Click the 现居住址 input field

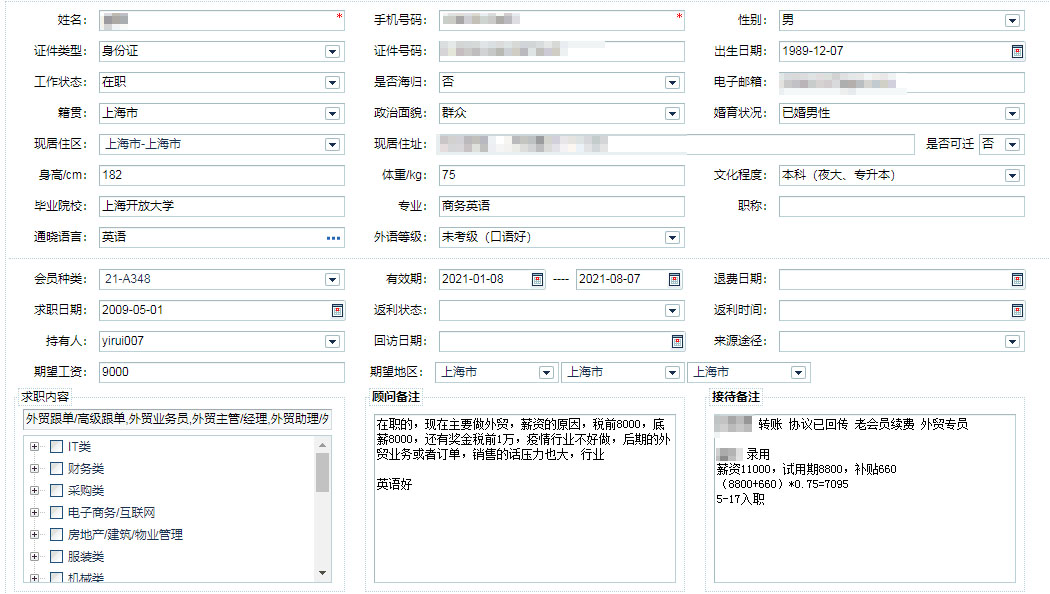676,145
